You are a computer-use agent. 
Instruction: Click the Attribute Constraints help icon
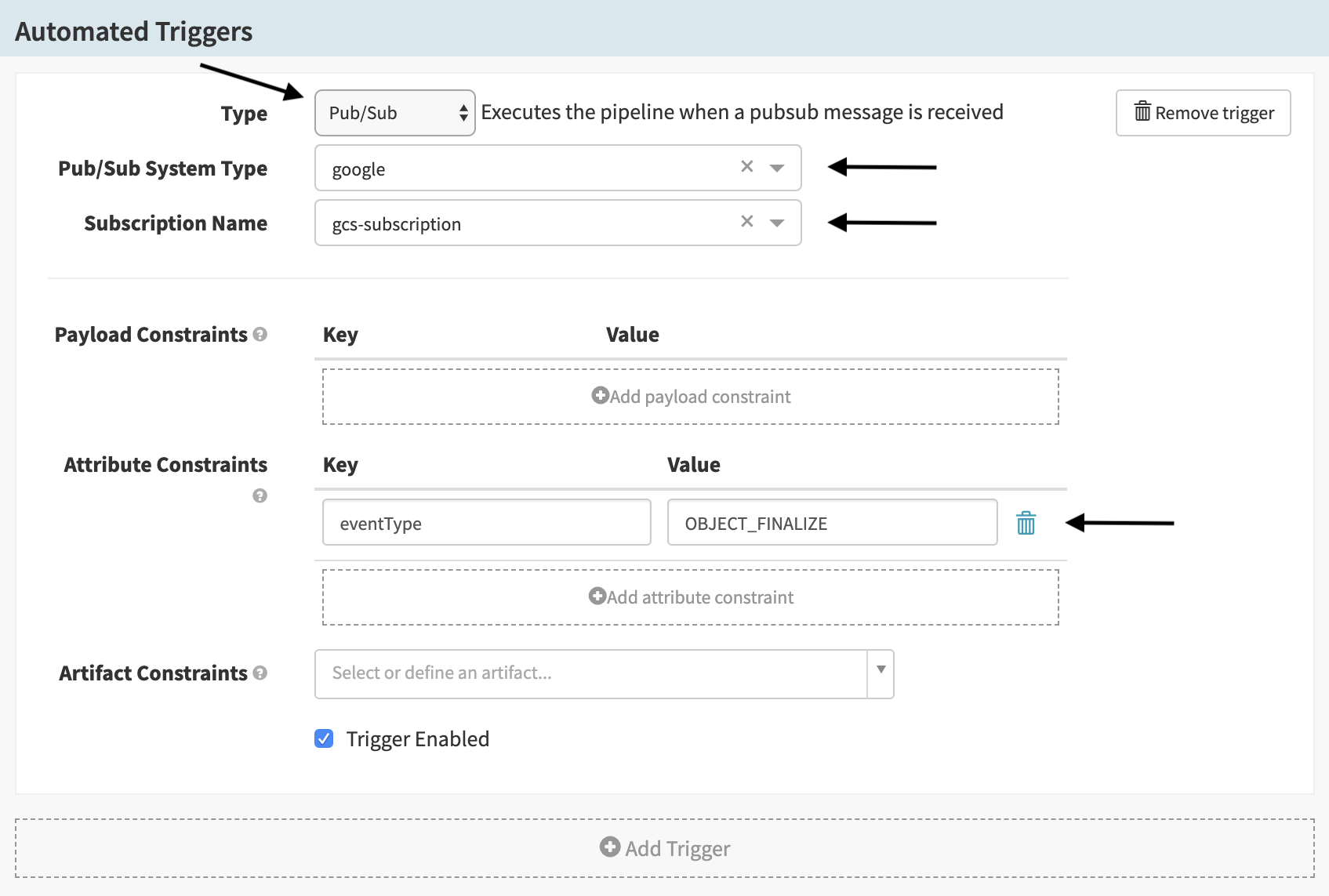coord(260,495)
